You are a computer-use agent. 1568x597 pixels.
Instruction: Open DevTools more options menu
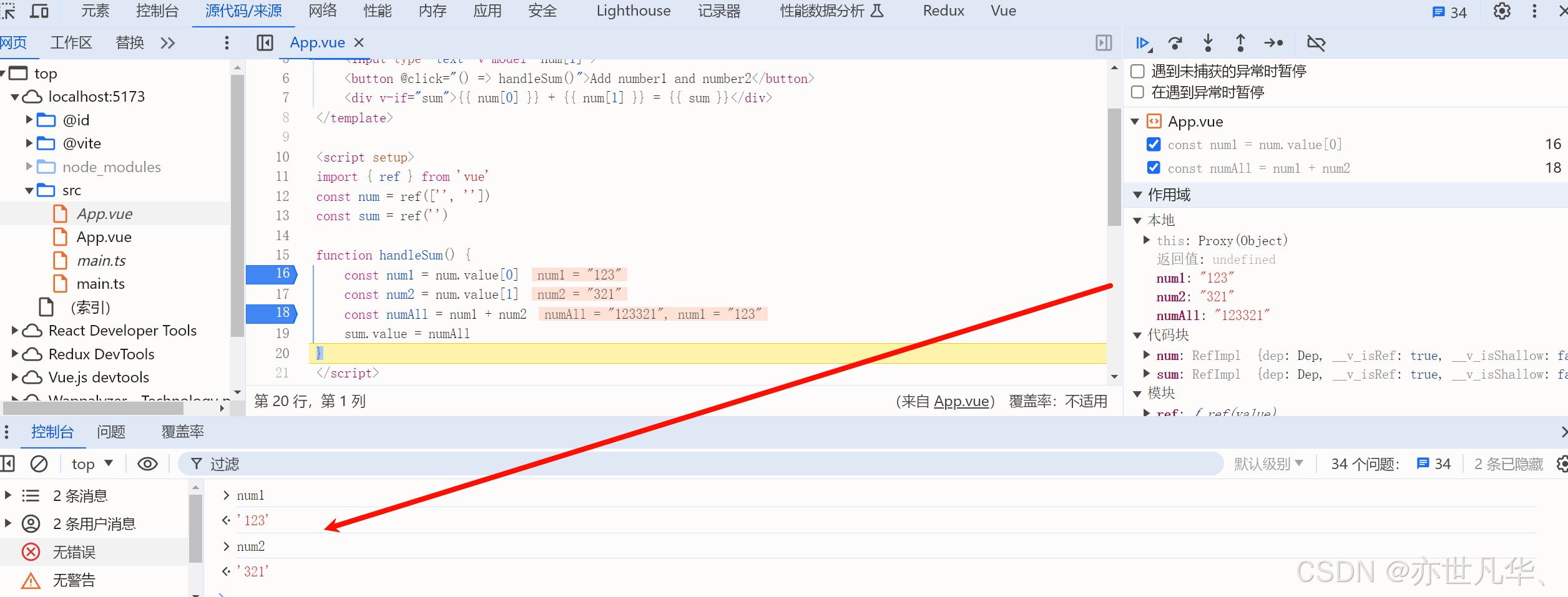coord(1534,11)
